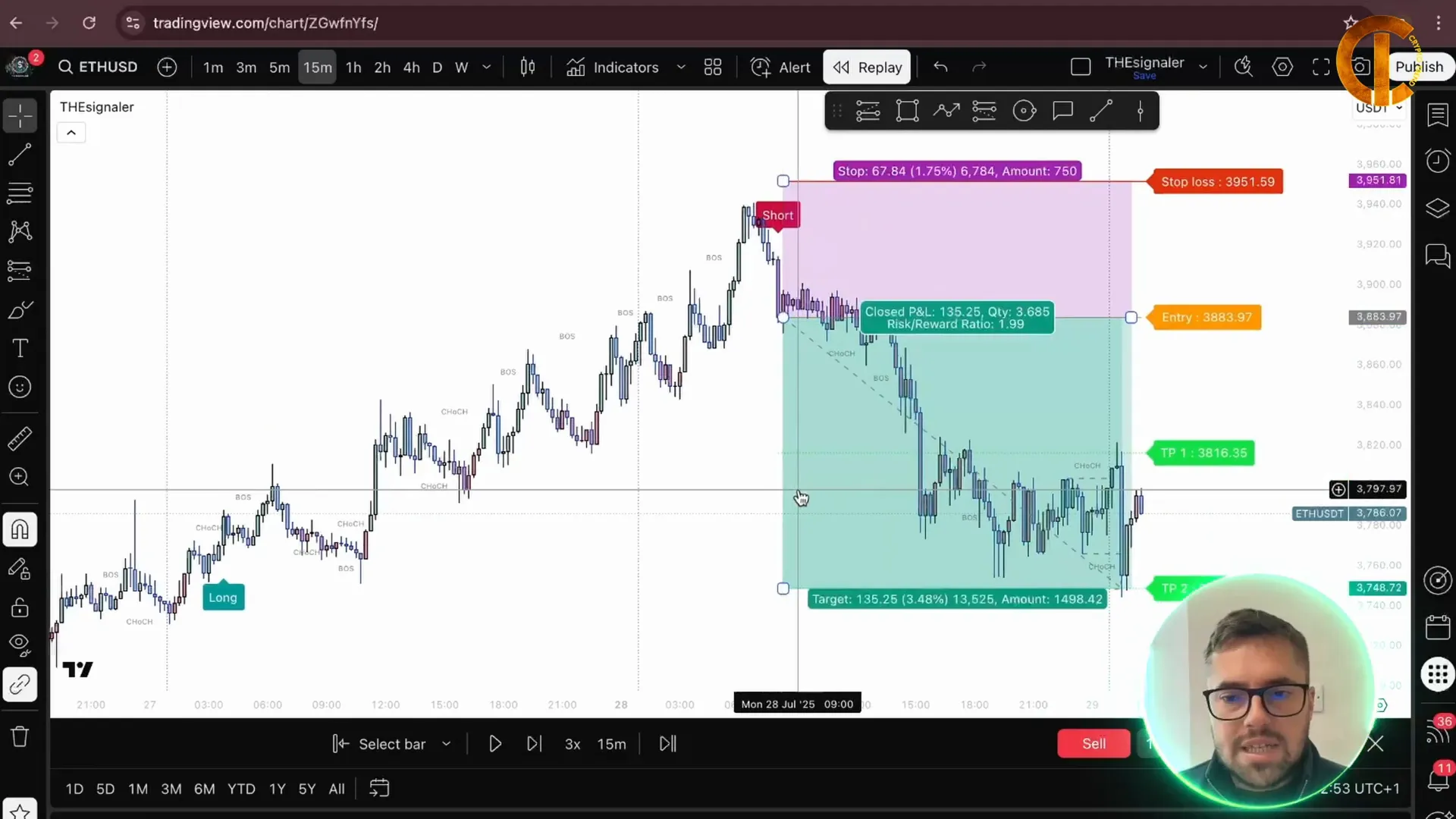Open the emoji icons tool
This screenshot has height=819, width=1456.
point(20,387)
